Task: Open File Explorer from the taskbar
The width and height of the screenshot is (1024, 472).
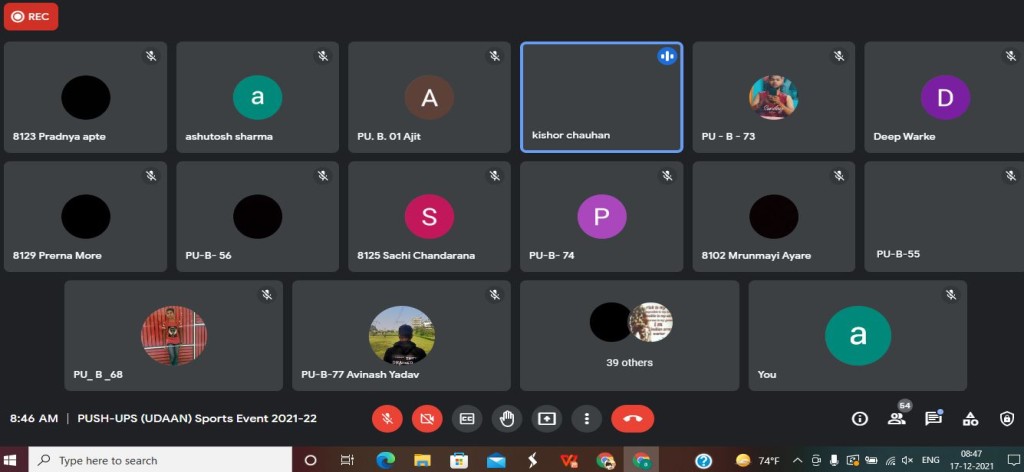Action: coord(422,460)
